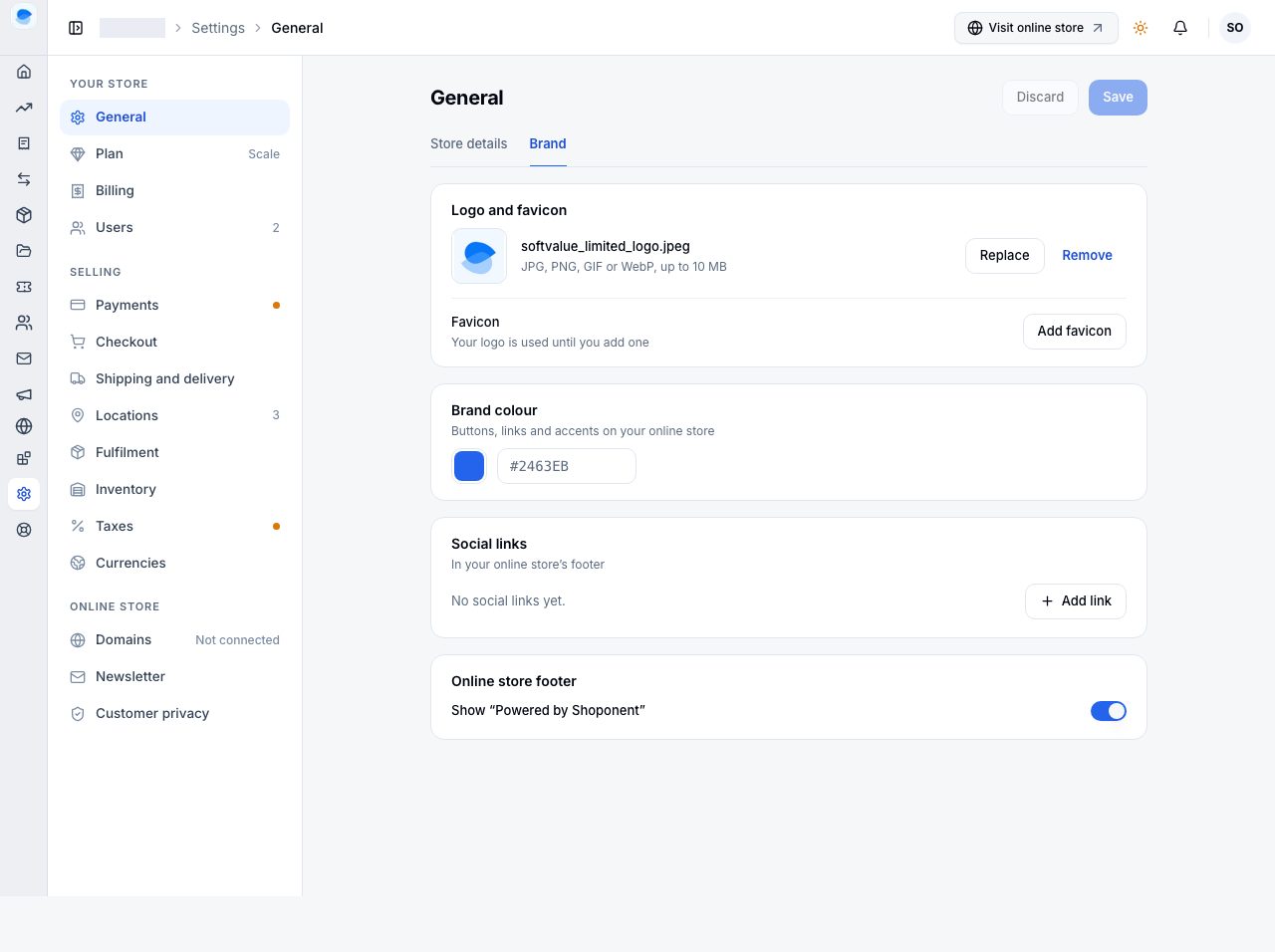Open the lifebuoy help icon in rail

[x=24, y=530]
